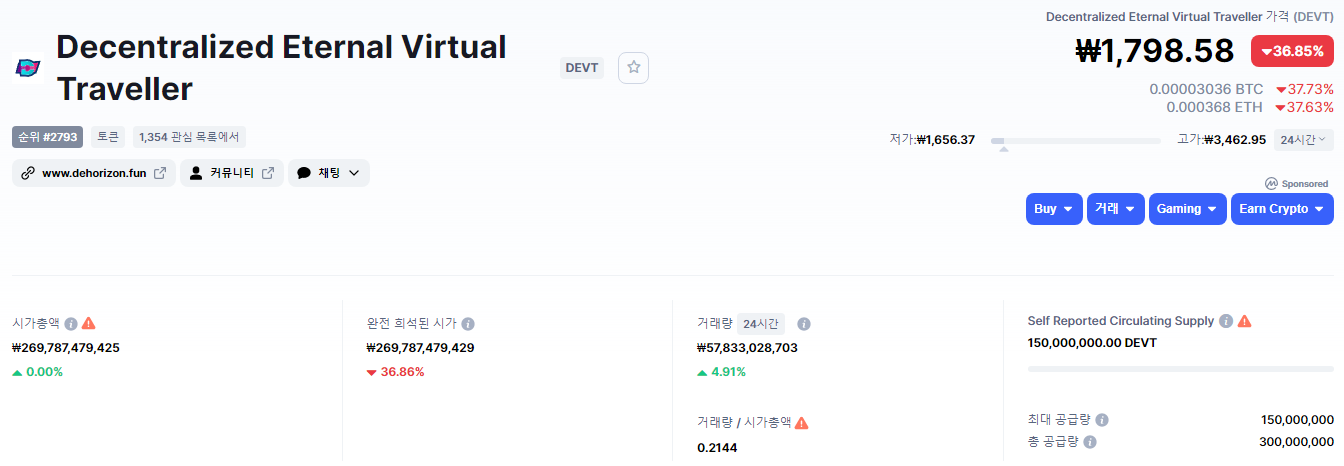Click the ₩269,787,479,425 market cap value
Viewport: 1344px width, 466px height.
[66, 348]
